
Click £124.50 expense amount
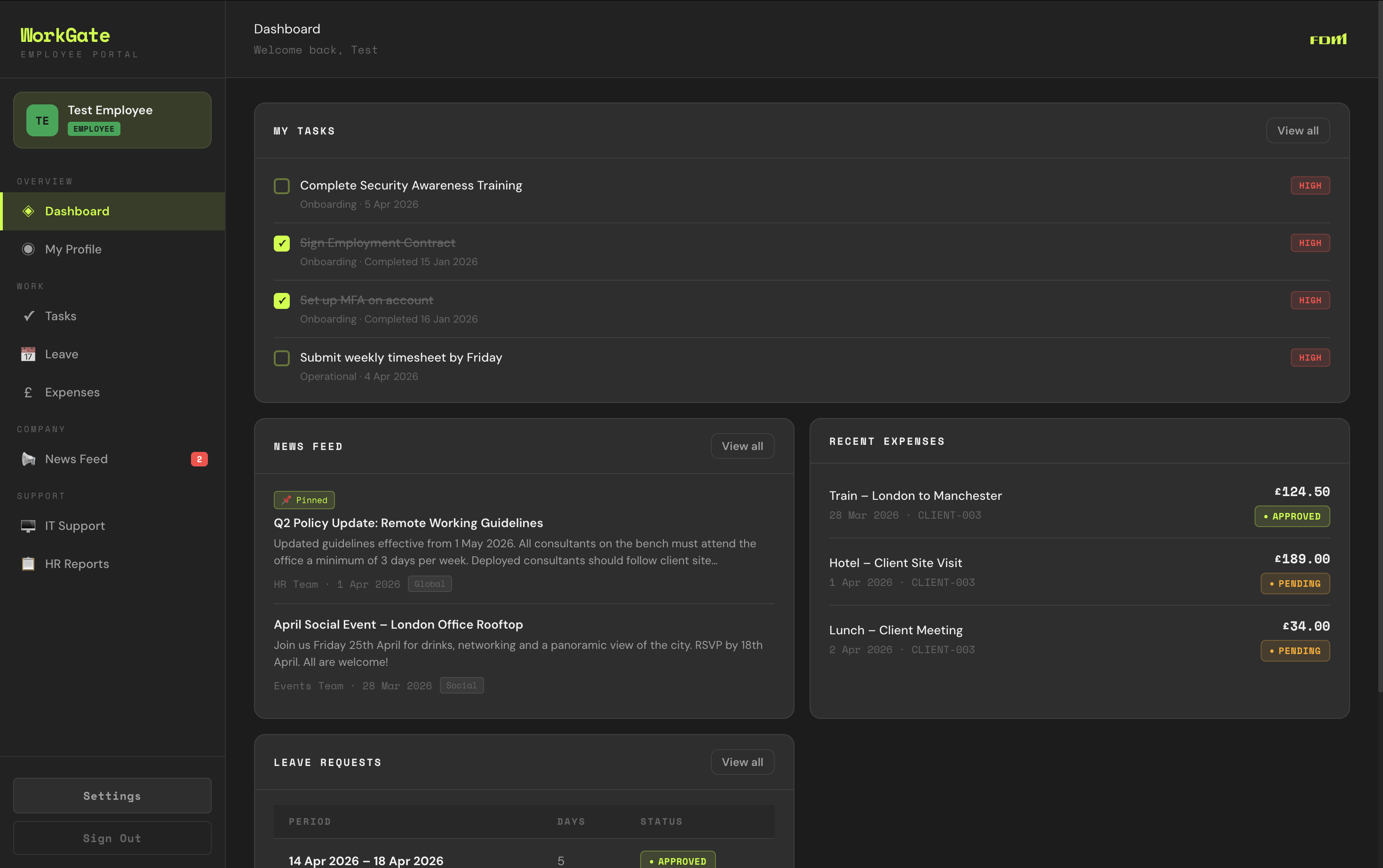click(x=1302, y=492)
